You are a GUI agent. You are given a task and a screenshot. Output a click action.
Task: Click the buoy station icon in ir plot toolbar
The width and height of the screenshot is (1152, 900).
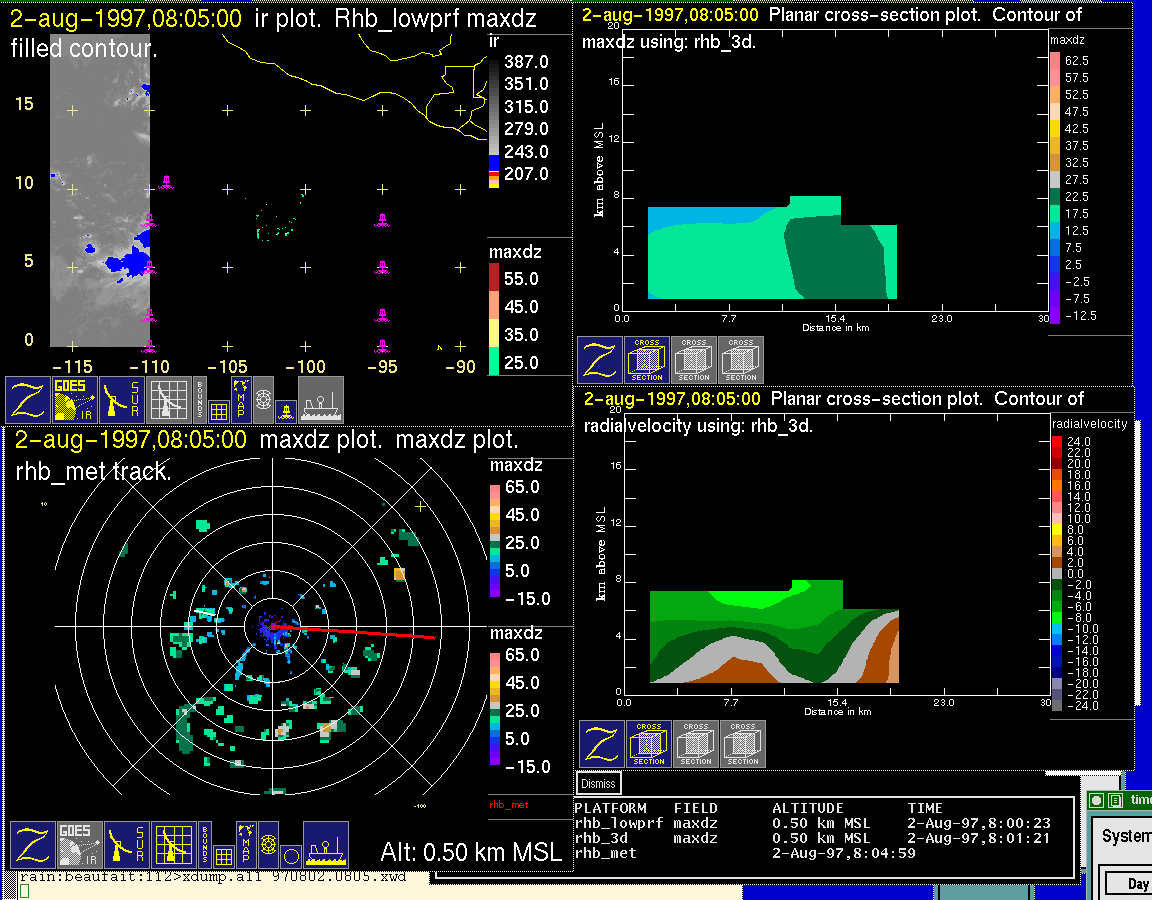coord(286,410)
